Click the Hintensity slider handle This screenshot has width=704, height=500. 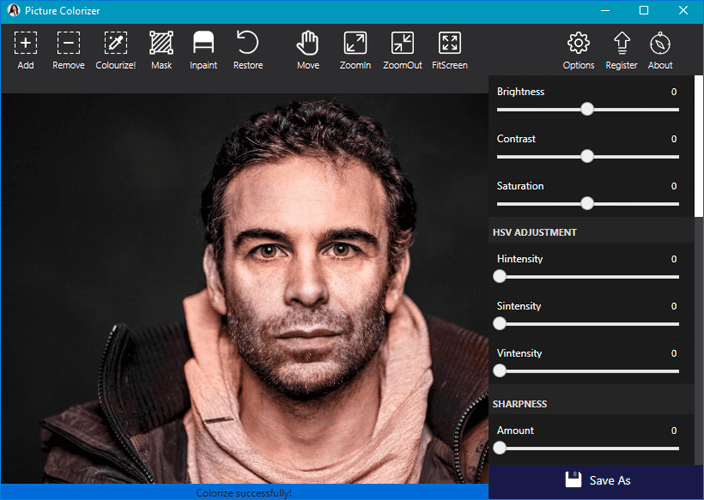click(500, 276)
